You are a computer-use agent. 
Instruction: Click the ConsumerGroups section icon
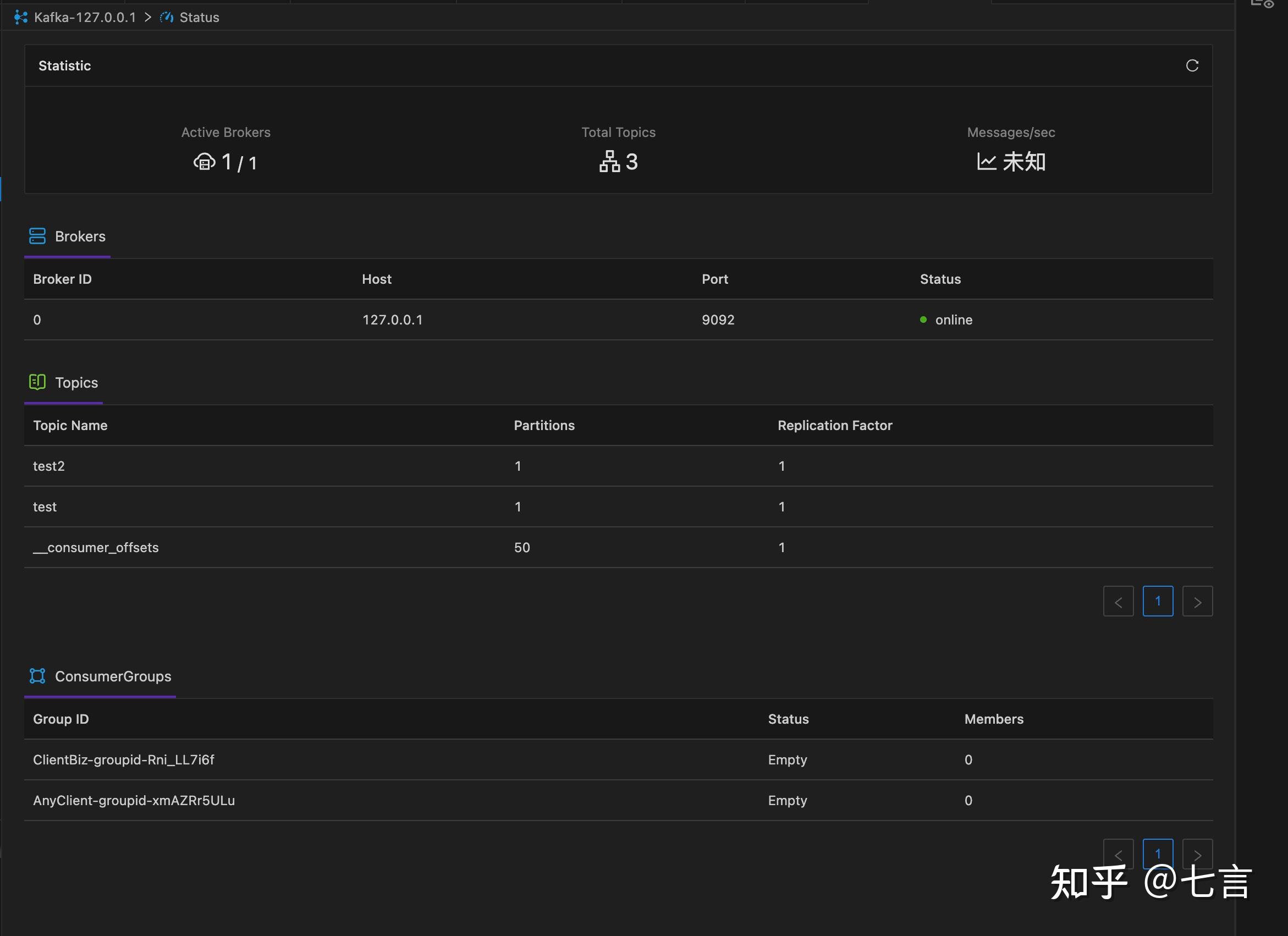[x=36, y=675]
